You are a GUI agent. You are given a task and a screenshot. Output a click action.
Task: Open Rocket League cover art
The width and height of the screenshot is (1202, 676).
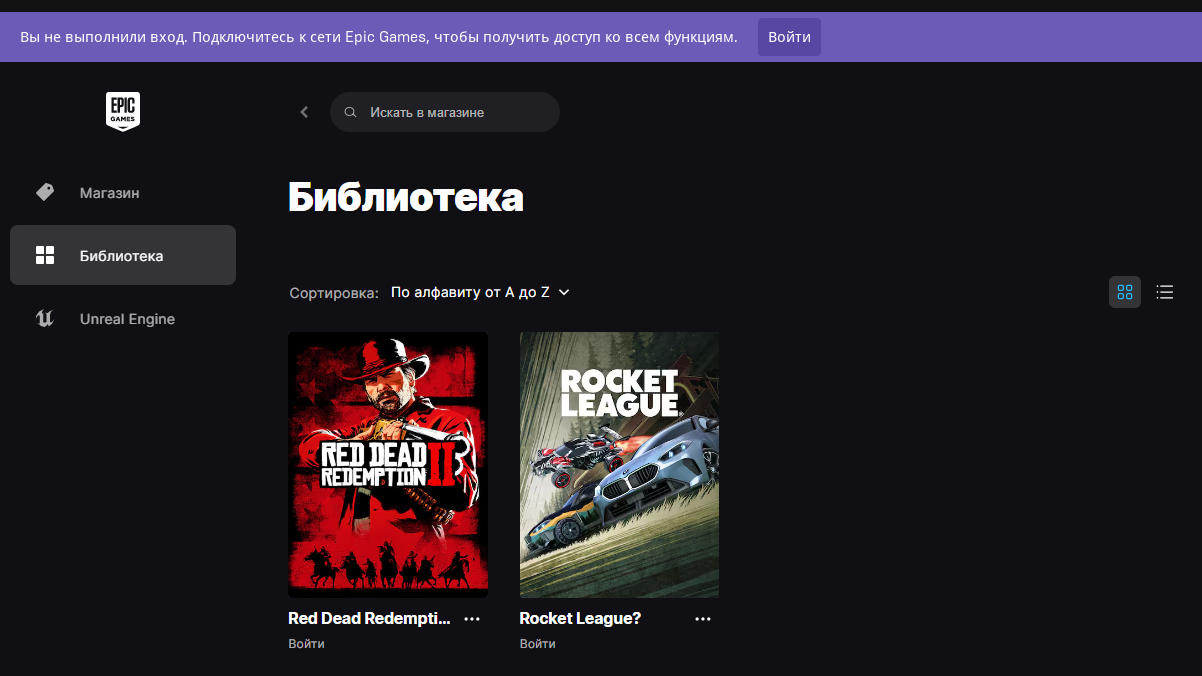619,465
